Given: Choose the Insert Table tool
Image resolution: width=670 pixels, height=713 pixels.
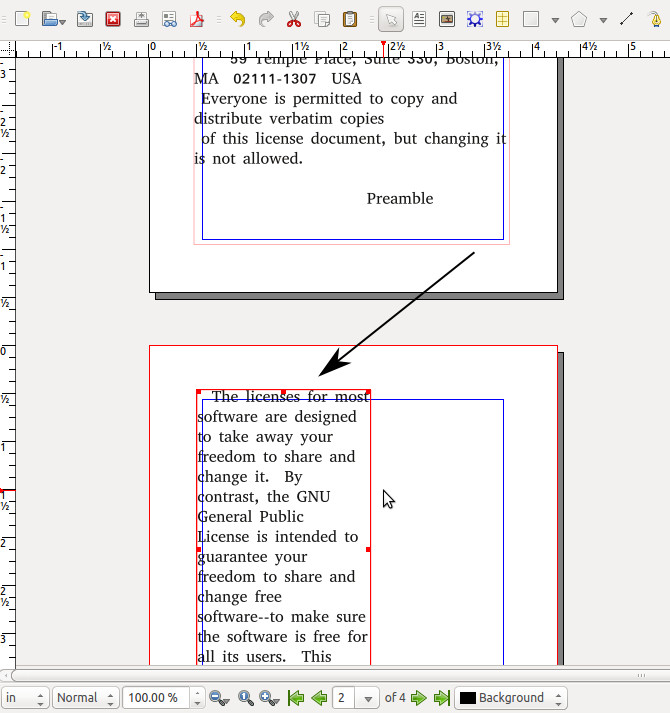Looking at the screenshot, I should (x=503, y=19).
